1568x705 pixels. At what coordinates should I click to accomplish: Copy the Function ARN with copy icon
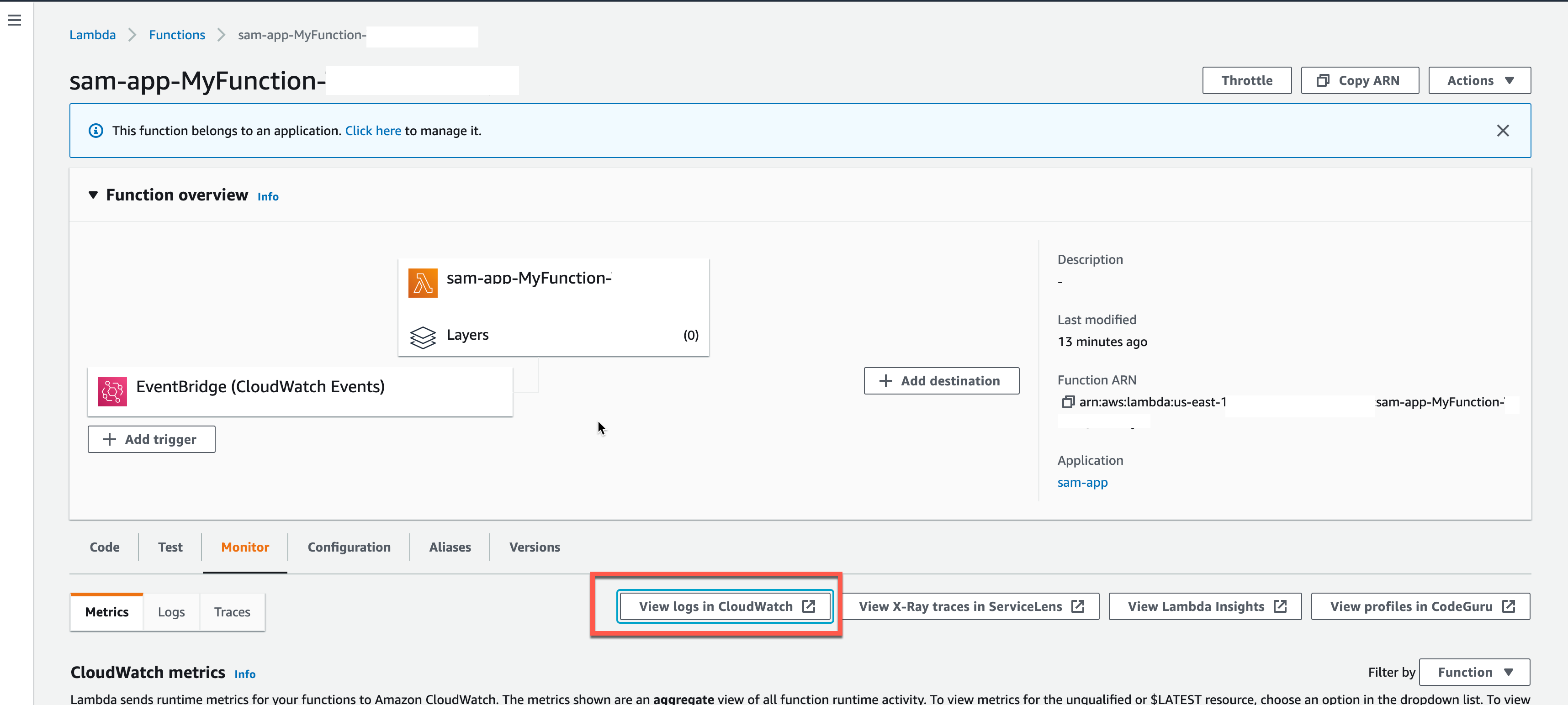(1067, 402)
